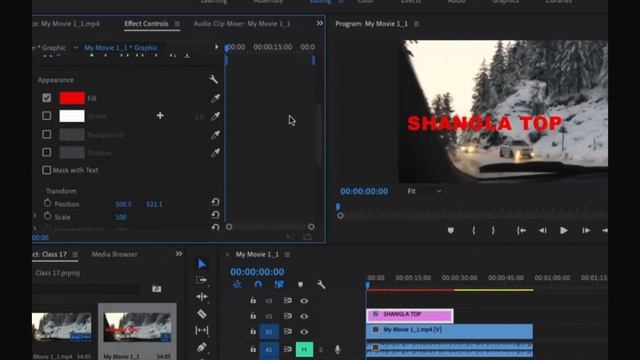Toggle Linked Selection in timeline

point(279,284)
